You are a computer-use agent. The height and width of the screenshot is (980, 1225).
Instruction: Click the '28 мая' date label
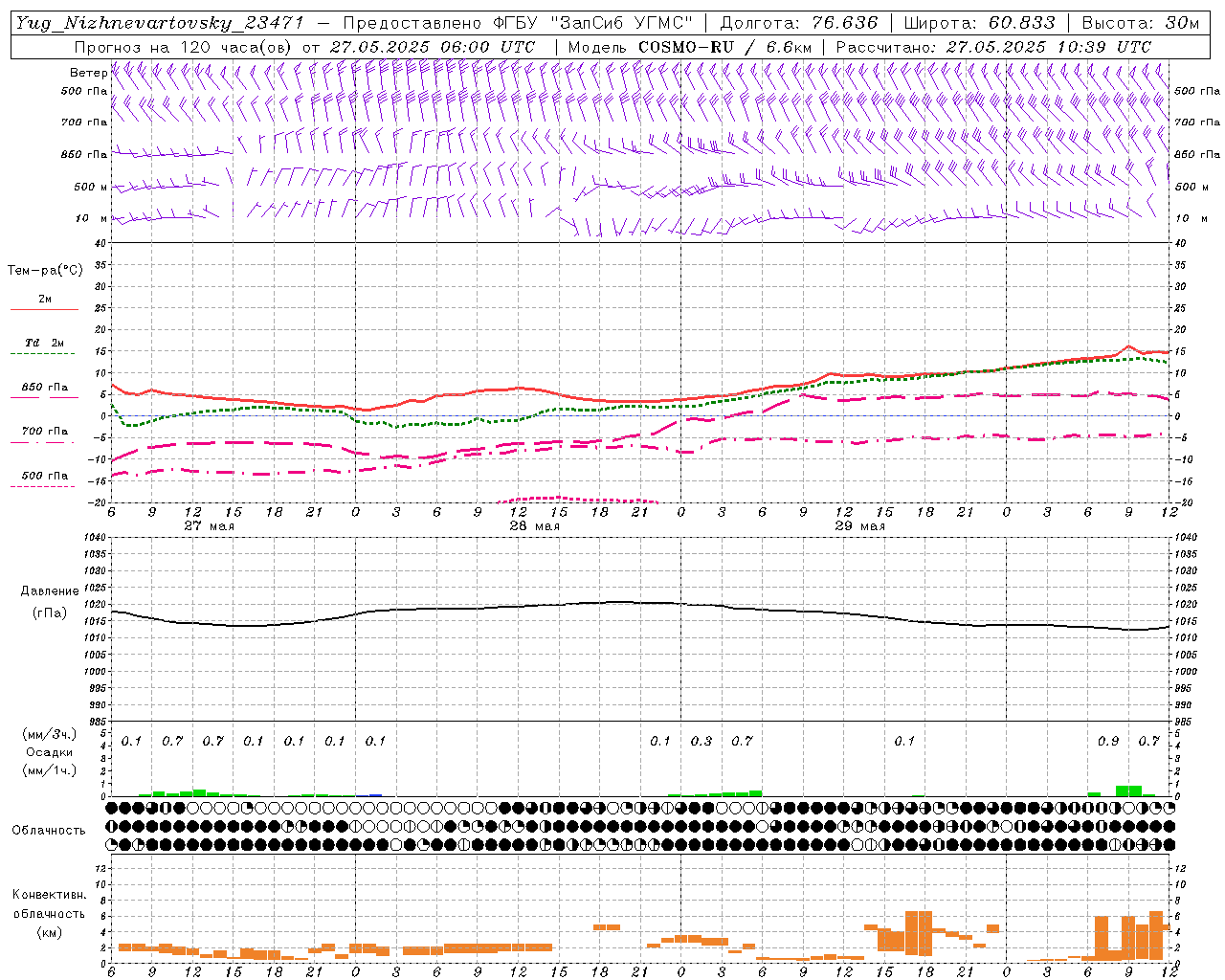coord(534,526)
